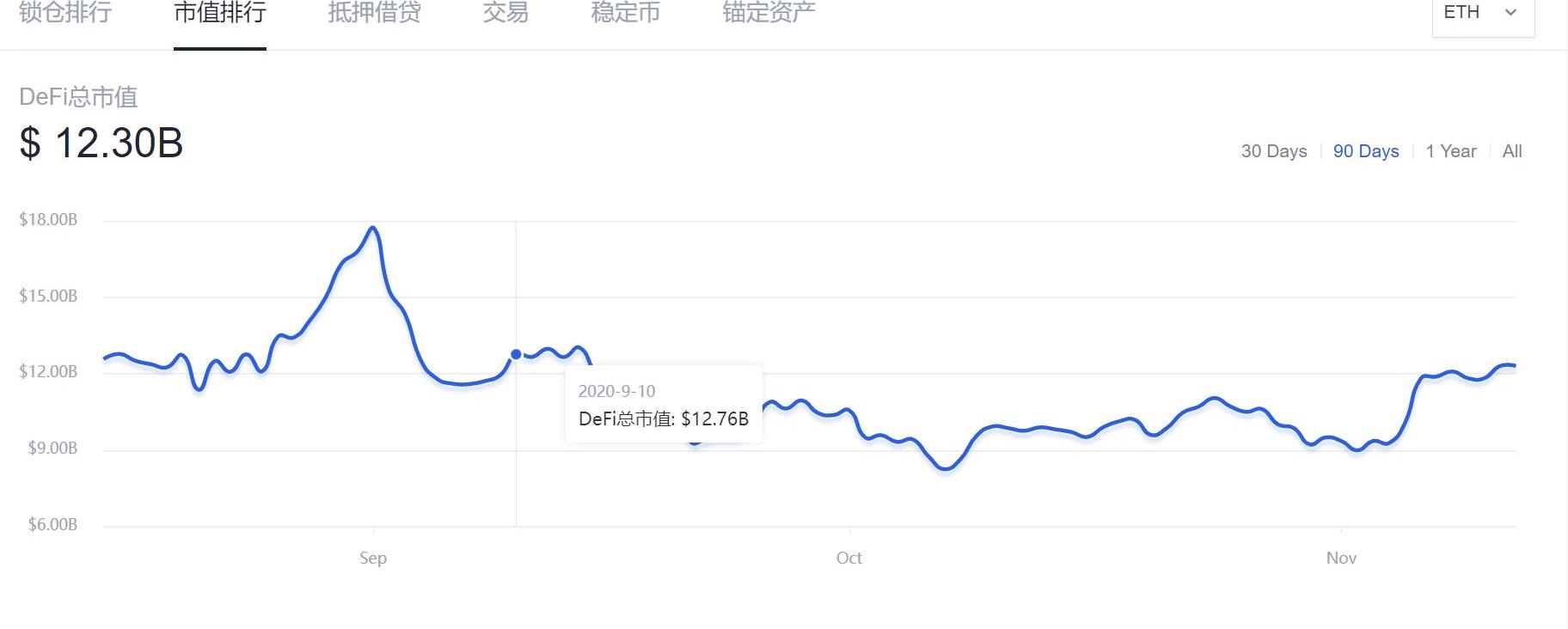The width and height of the screenshot is (1568, 629).
Task: Select the 30 Days time range
Action: coord(1274,151)
